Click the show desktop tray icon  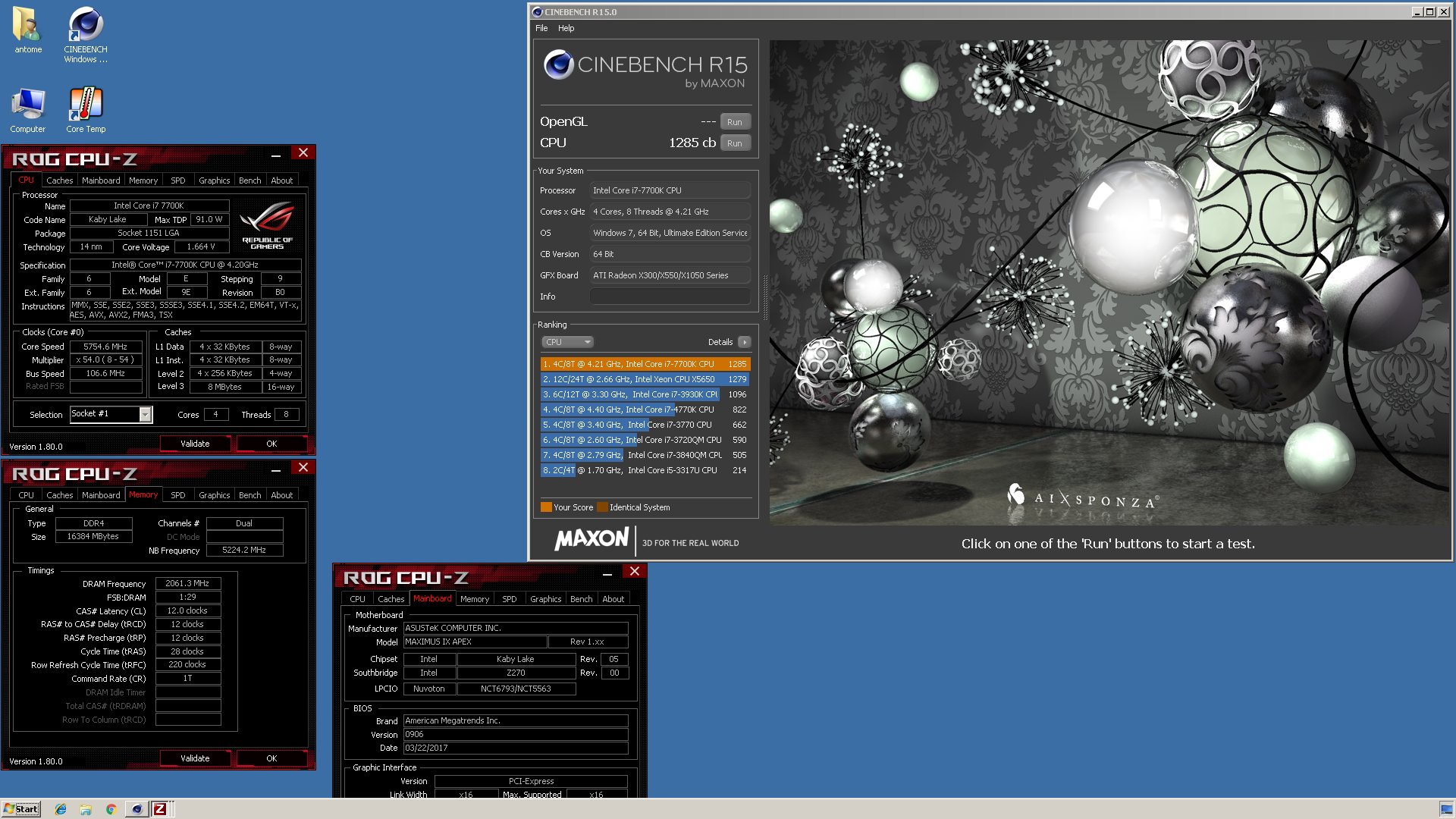pos(1446,809)
